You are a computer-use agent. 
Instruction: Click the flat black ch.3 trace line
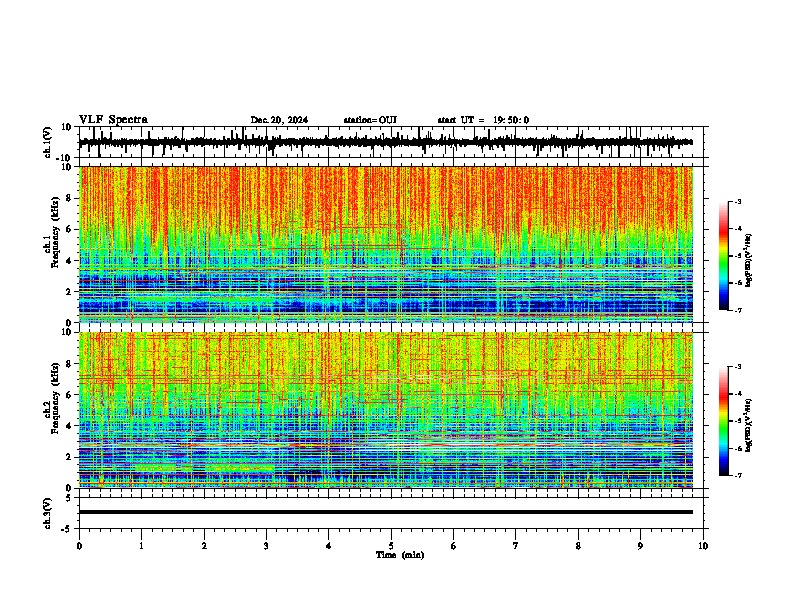coord(385,512)
